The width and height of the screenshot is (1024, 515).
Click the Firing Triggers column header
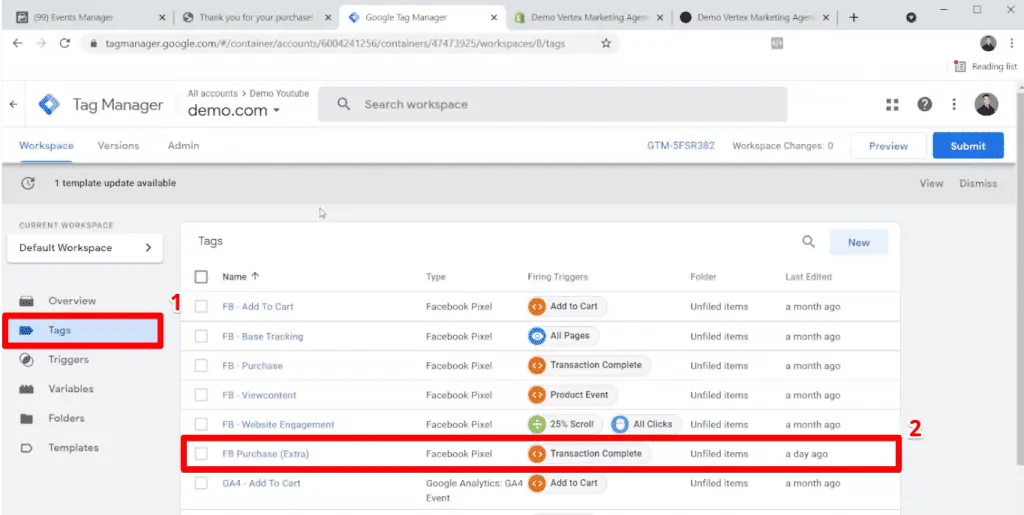pos(558,277)
